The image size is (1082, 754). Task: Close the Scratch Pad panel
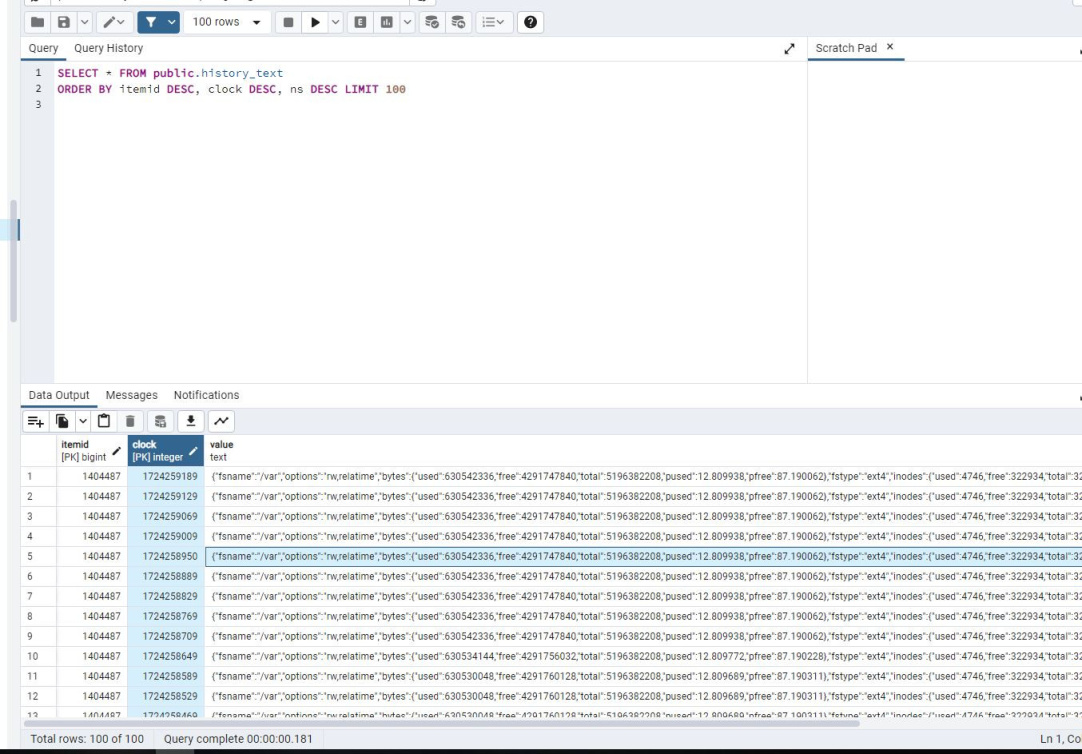tap(890, 48)
